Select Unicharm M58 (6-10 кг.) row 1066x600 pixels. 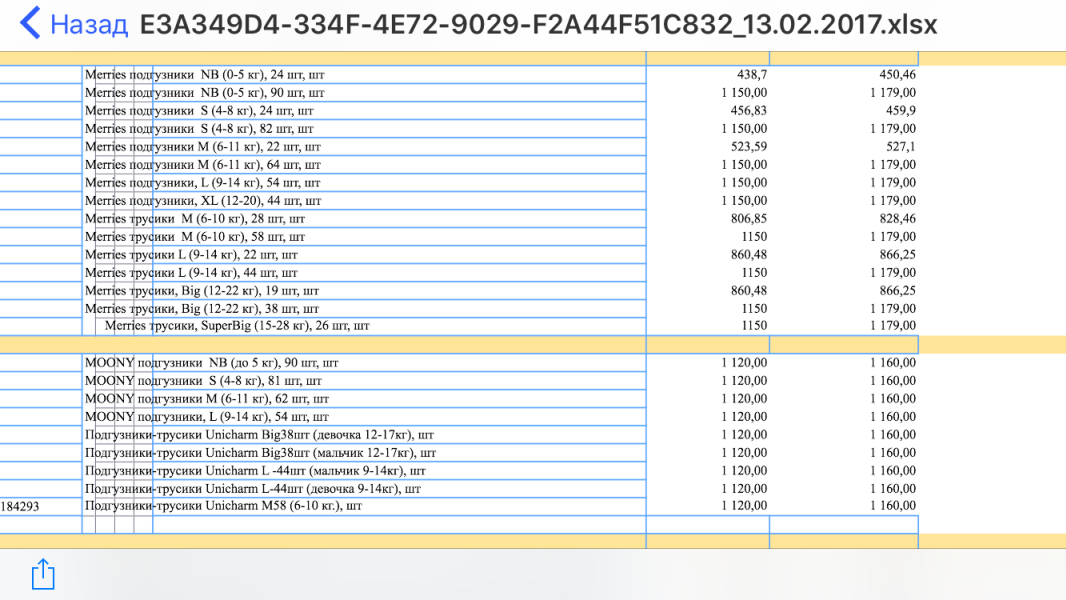[224, 506]
